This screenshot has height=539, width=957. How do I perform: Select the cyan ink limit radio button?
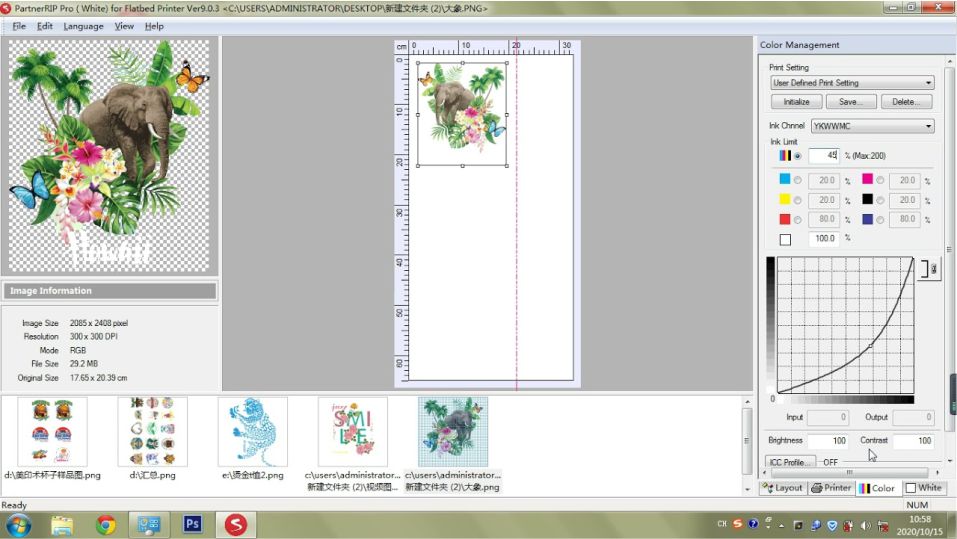(x=797, y=181)
